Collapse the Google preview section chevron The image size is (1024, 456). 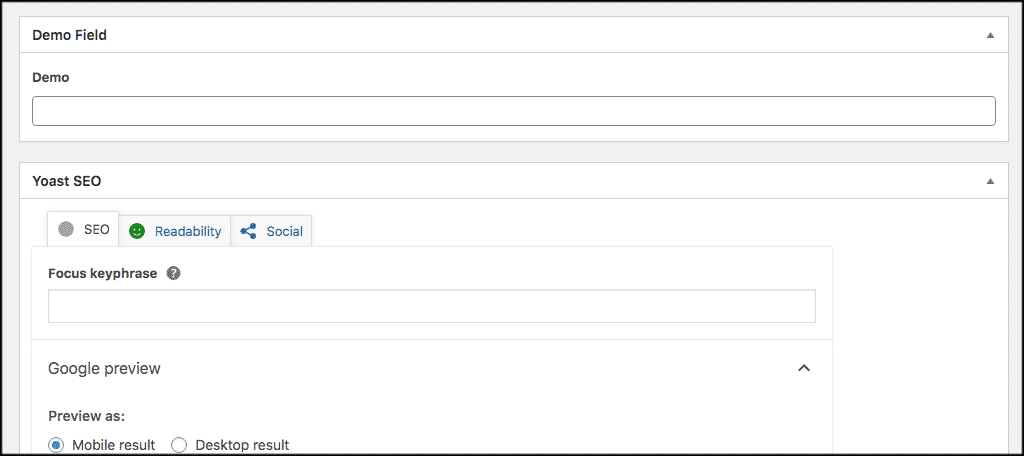coord(804,368)
